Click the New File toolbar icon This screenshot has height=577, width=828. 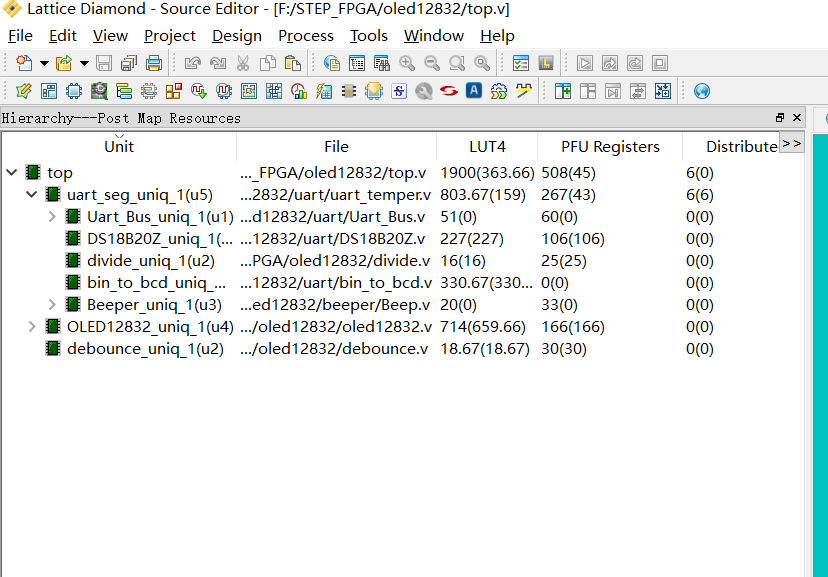[x=24, y=63]
